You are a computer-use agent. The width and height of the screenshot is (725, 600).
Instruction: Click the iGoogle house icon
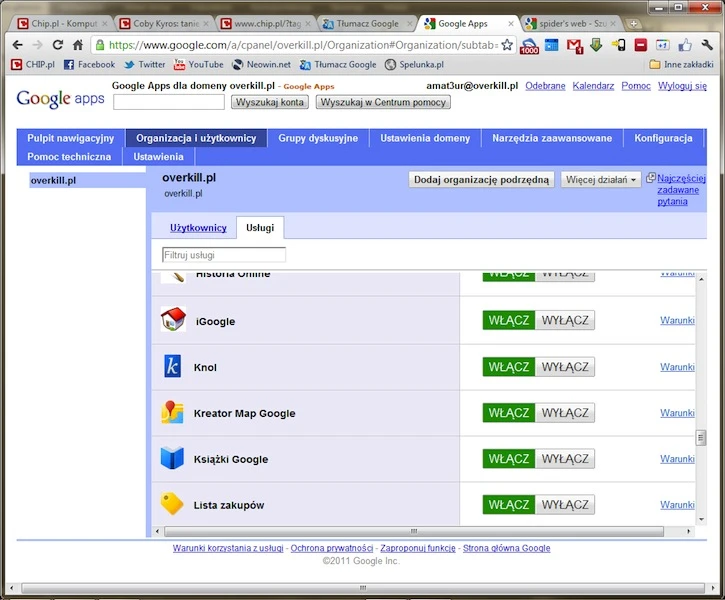[173, 319]
